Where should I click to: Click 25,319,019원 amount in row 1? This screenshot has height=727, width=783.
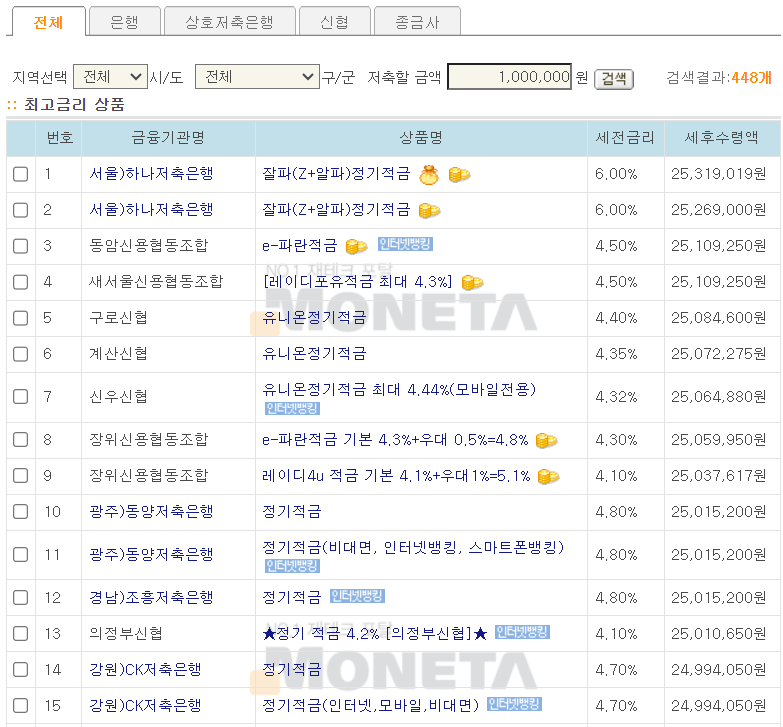[x=719, y=174]
